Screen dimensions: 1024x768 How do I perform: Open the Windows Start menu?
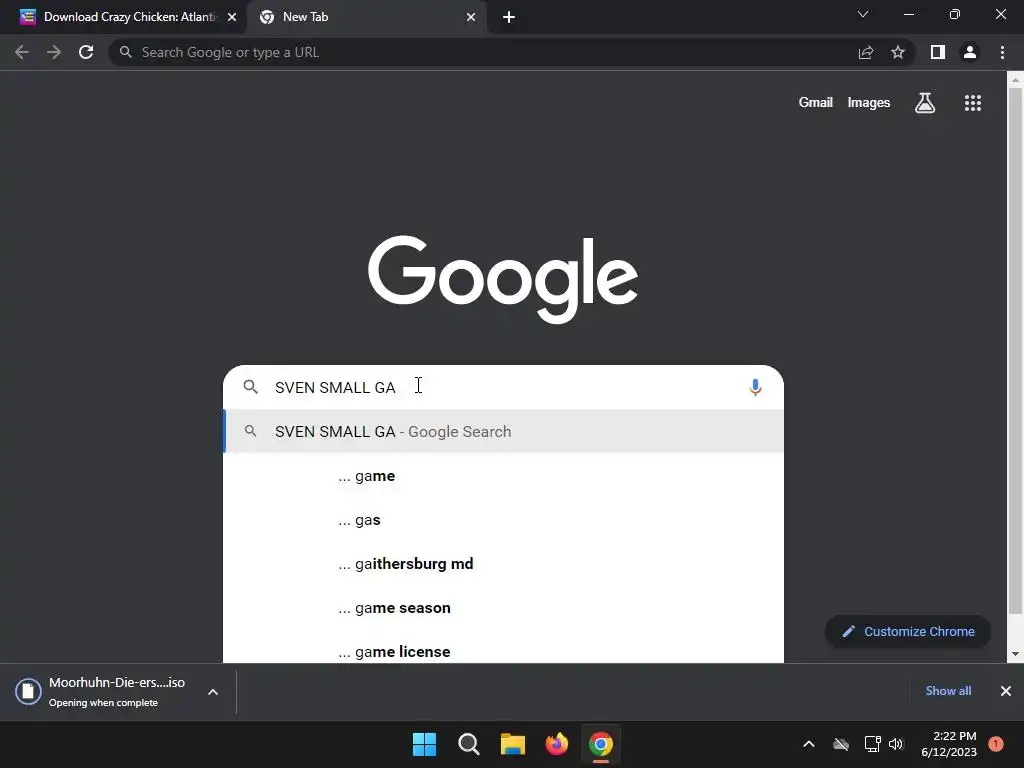pyautogui.click(x=424, y=744)
